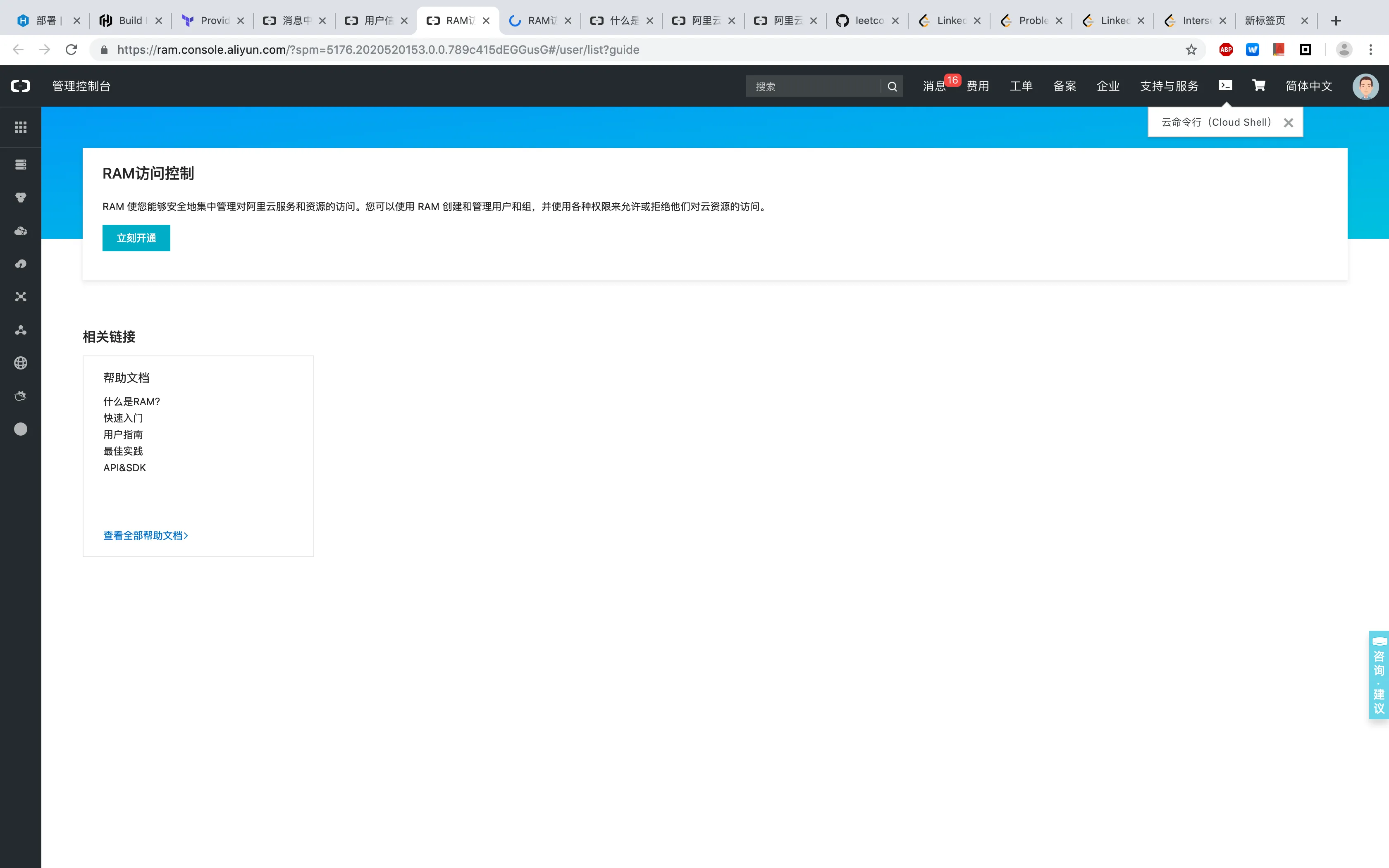This screenshot has height=868, width=1389.
Task: Open the 备案 menu
Action: click(x=1065, y=86)
